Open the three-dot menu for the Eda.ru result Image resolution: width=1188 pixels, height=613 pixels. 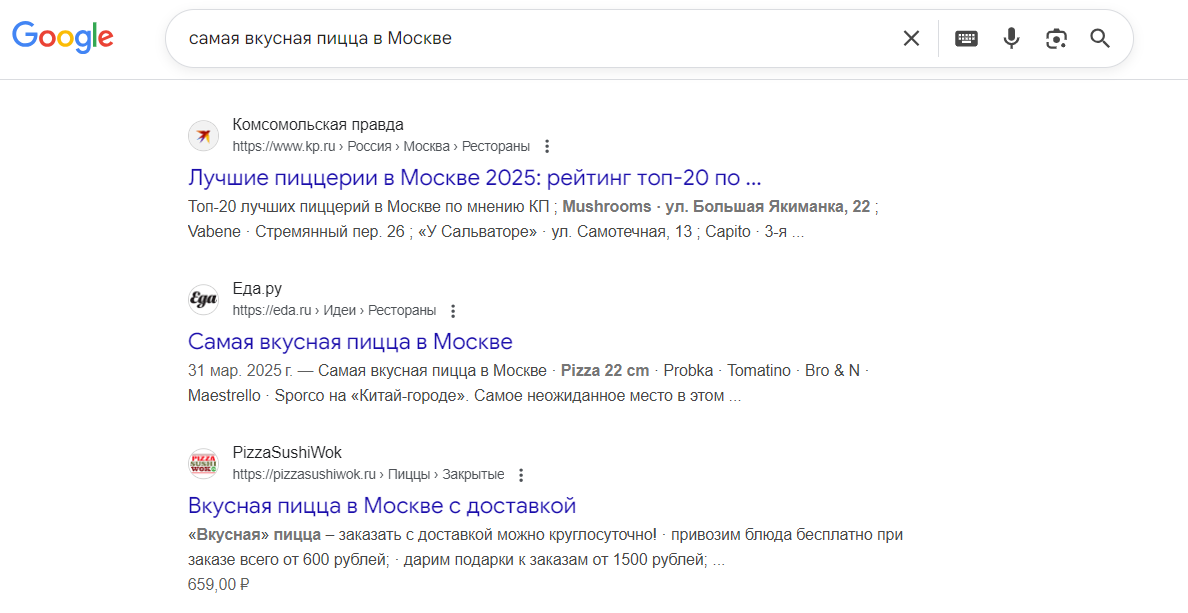coord(454,310)
